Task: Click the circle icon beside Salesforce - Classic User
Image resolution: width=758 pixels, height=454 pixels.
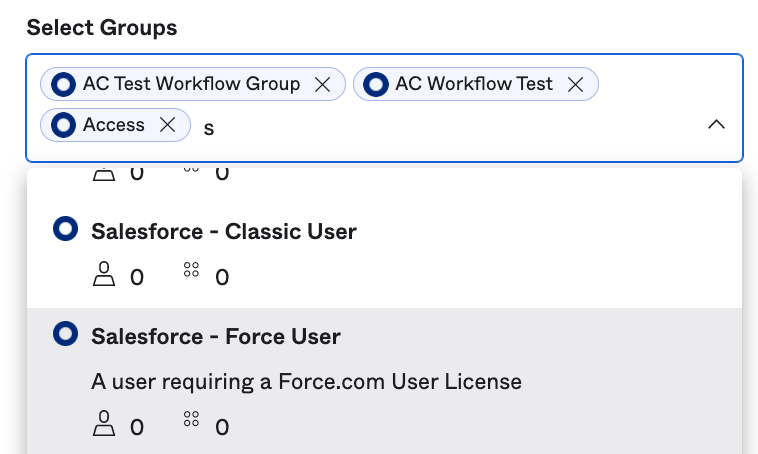Action: click(x=65, y=228)
